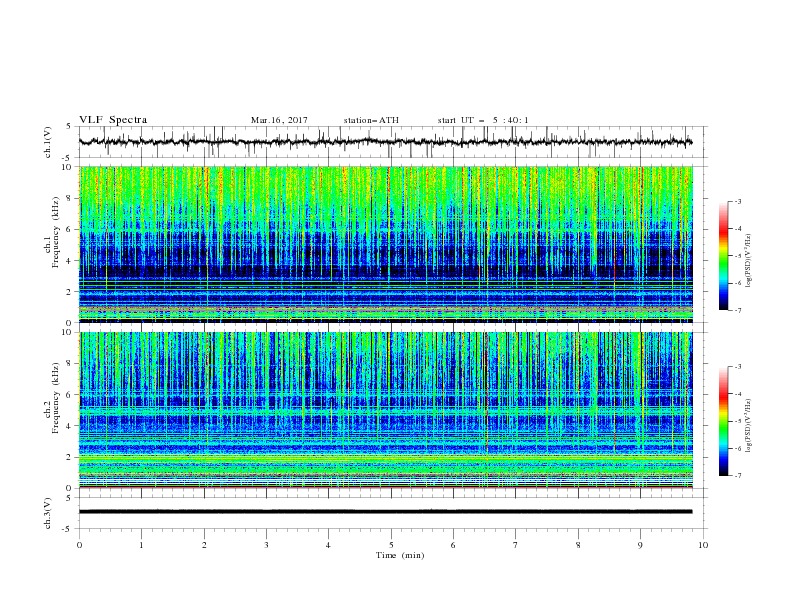This screenshot has width=792, height=612.
Task: Click inside the ch.1 spectrogram panel
Action: pos(386,244)
